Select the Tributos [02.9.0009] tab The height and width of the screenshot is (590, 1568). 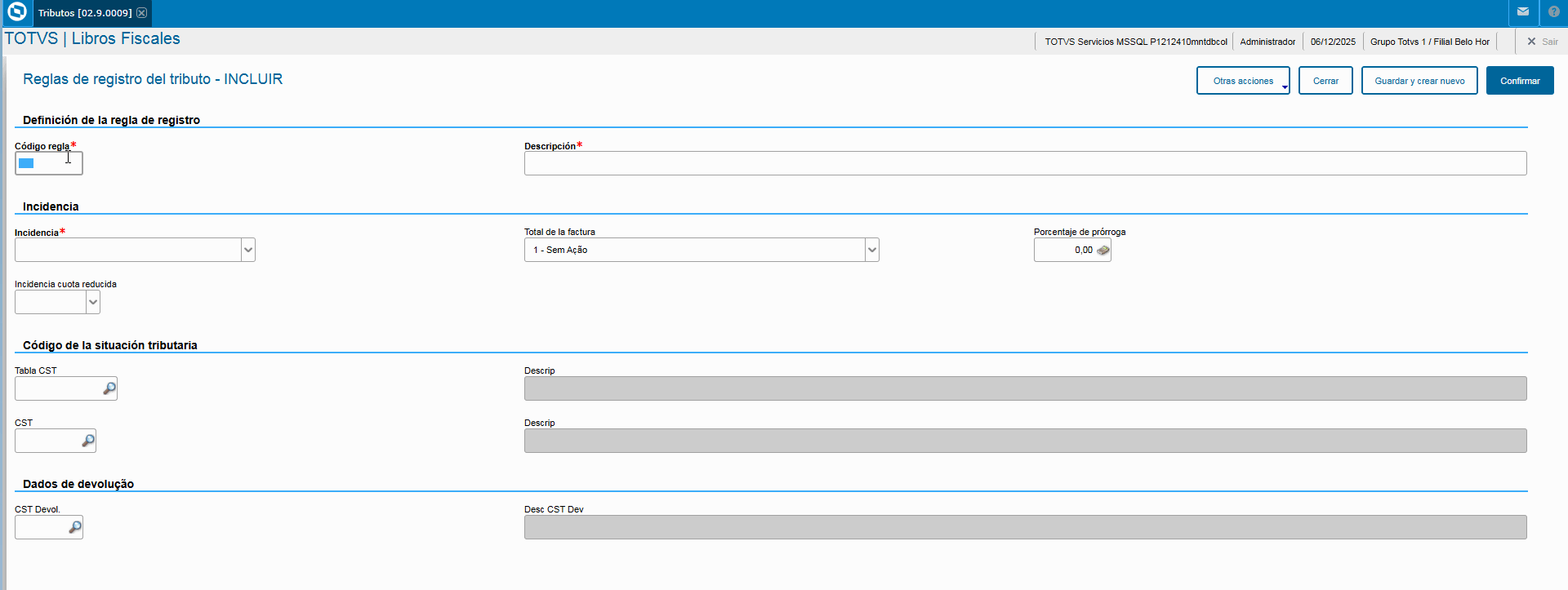click(x=85, y=13)
